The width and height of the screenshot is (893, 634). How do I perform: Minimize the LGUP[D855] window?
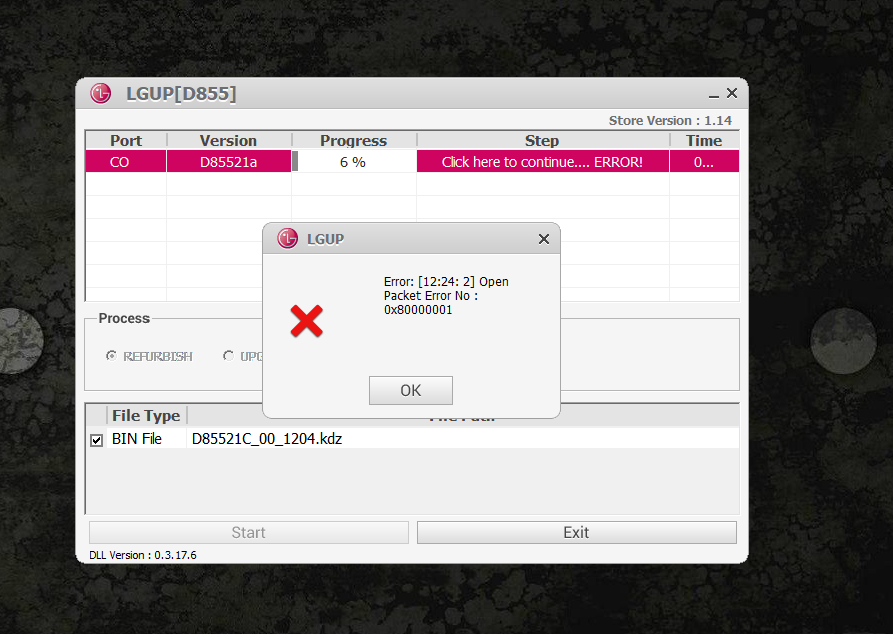[714, 95]
